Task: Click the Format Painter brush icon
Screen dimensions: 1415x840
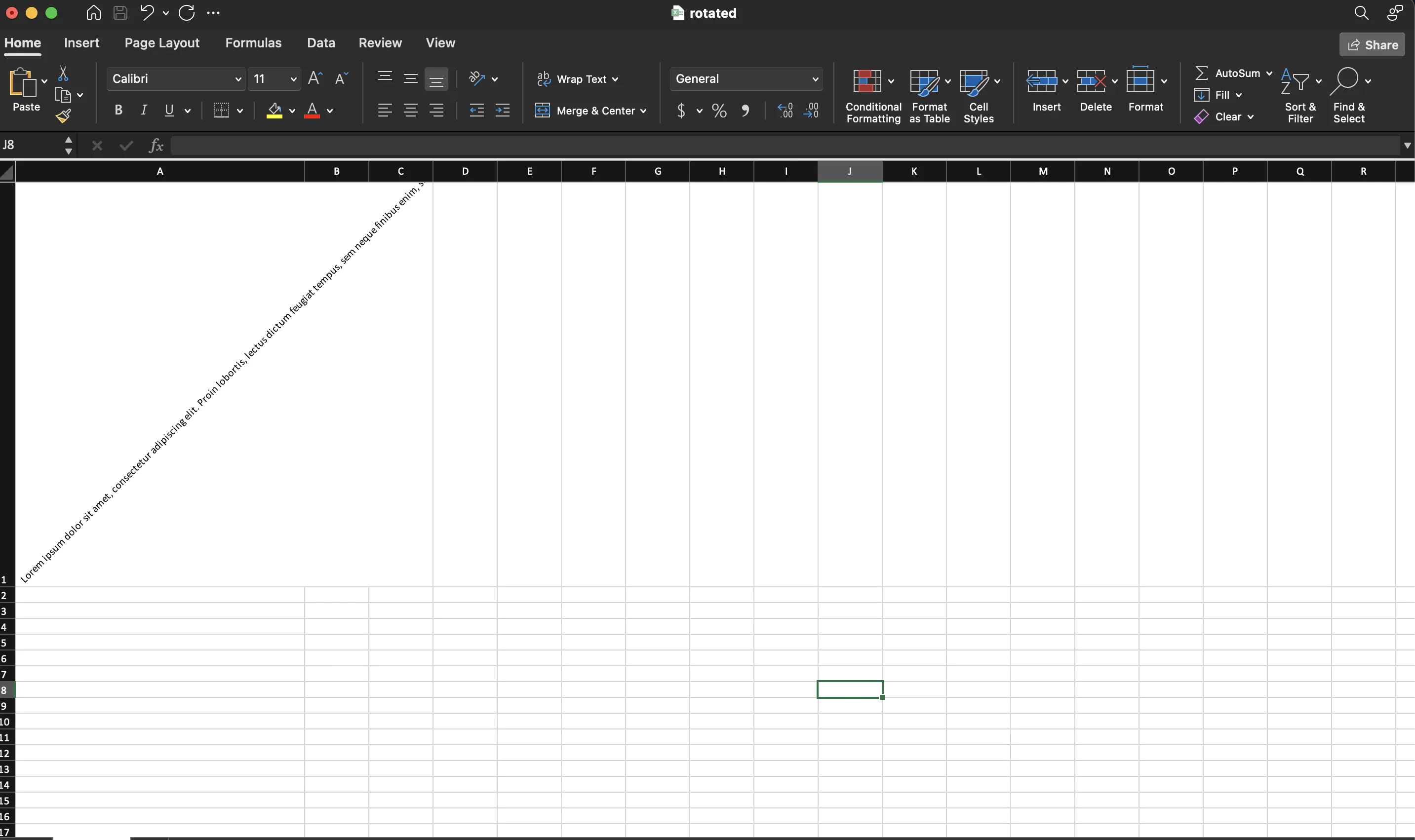Action: pos(63,116)
